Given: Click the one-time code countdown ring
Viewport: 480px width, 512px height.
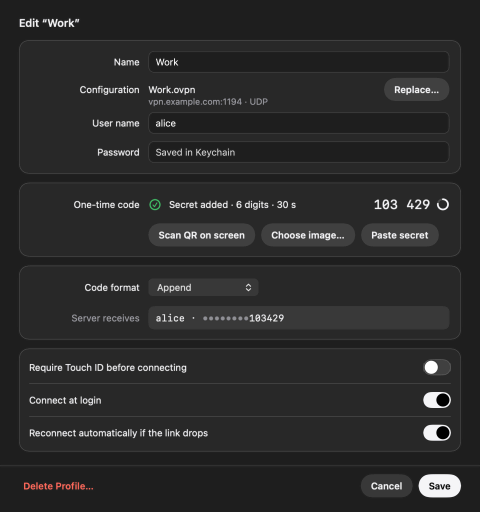Looking at the screenshot, I should click(x=443, y=205).
